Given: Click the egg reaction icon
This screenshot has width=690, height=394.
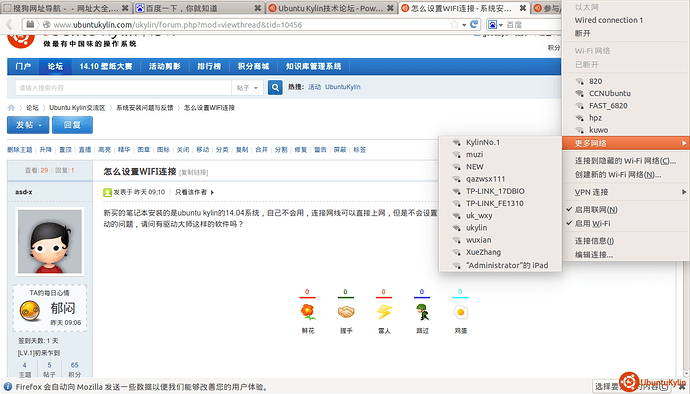Looking at the screenshot, I should click(460, 312).
